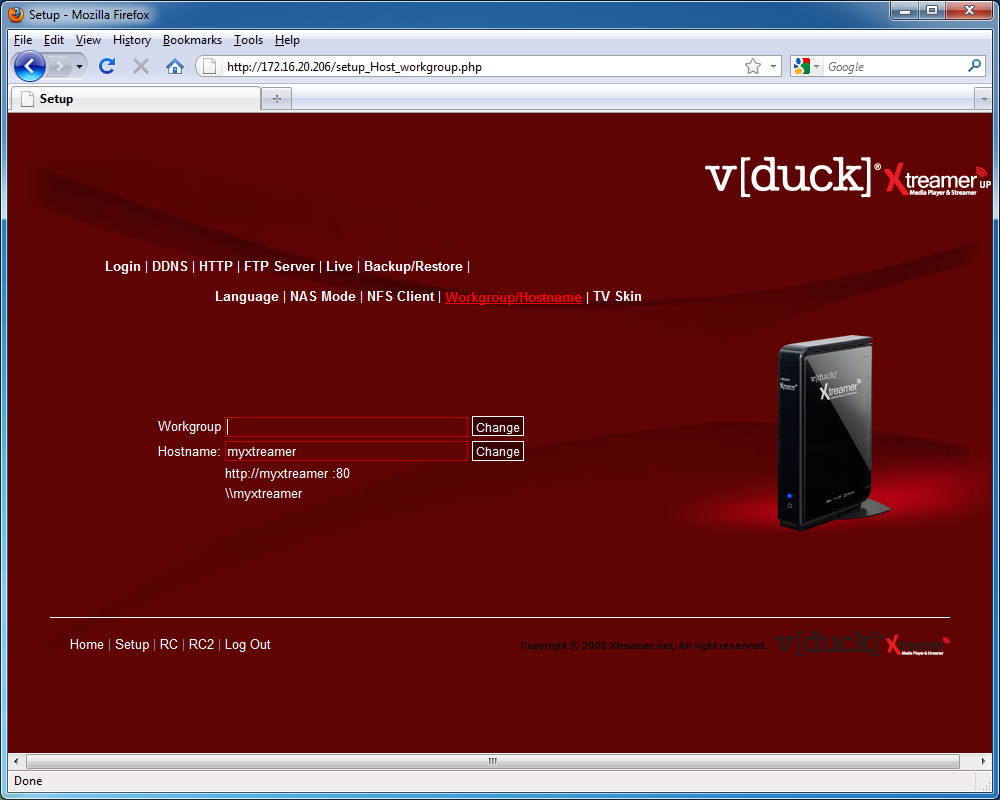The width and height of the screenshot is (1000, 800).
Task: Click the scroll left arrow
Action: point(16,761)
